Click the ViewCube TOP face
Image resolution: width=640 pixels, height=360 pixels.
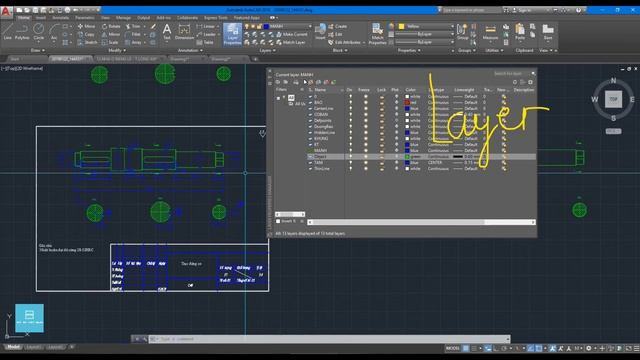pyautogui.click(x=613, y=99)
